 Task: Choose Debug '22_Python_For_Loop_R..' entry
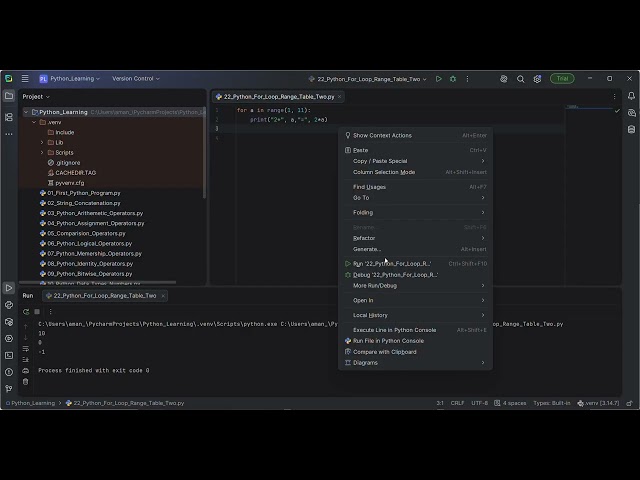pyautogui.click(x=416, y=275)
